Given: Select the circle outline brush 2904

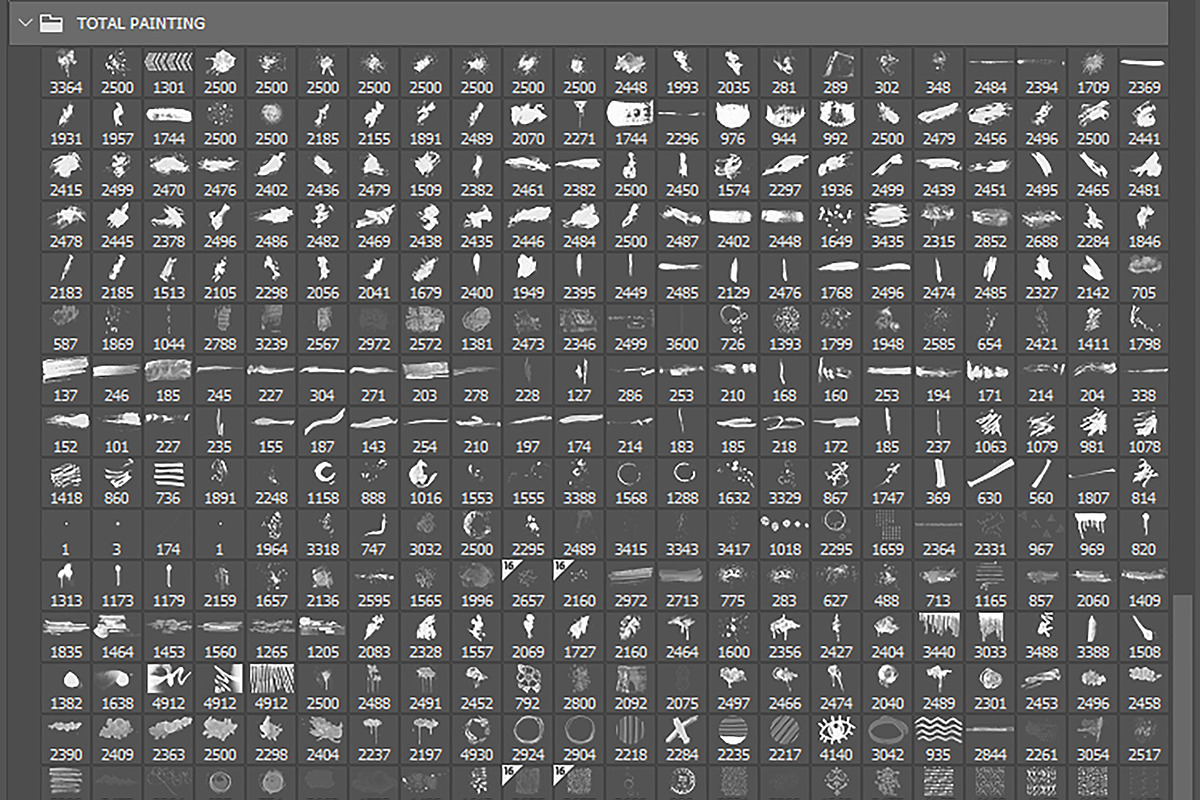Looking at the screenshot, I should [580, 740].
